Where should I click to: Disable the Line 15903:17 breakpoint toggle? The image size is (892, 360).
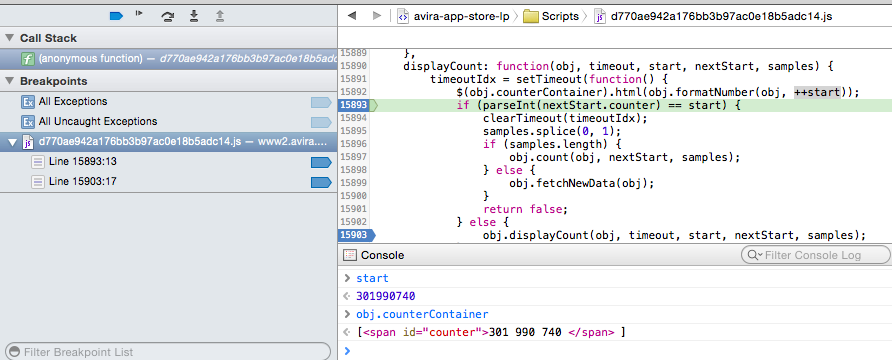[321, 183]
